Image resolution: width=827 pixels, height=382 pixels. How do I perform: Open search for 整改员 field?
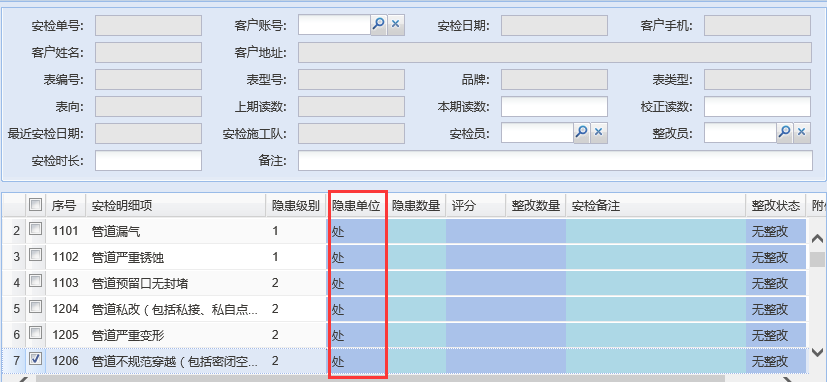pyautogui.click(x=785, y=132)
